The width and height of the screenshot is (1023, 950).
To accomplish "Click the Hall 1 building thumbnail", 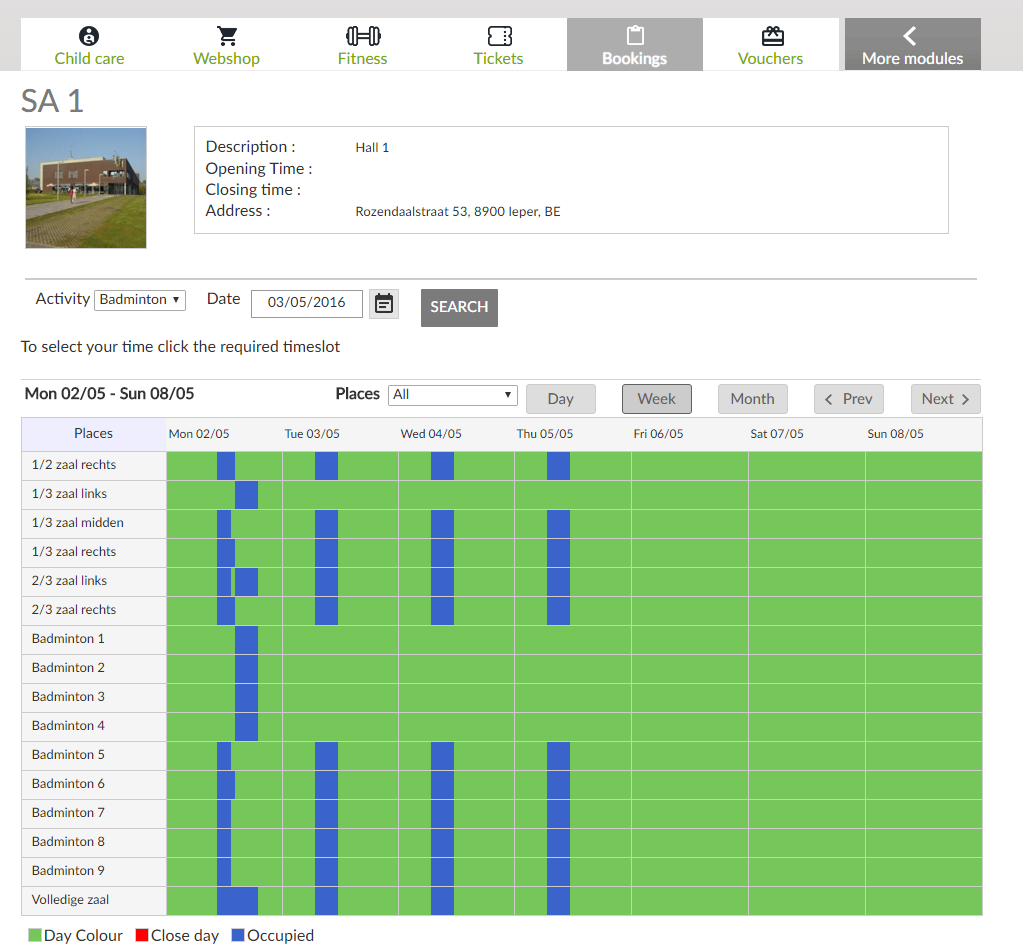I will tap(86, 187).
